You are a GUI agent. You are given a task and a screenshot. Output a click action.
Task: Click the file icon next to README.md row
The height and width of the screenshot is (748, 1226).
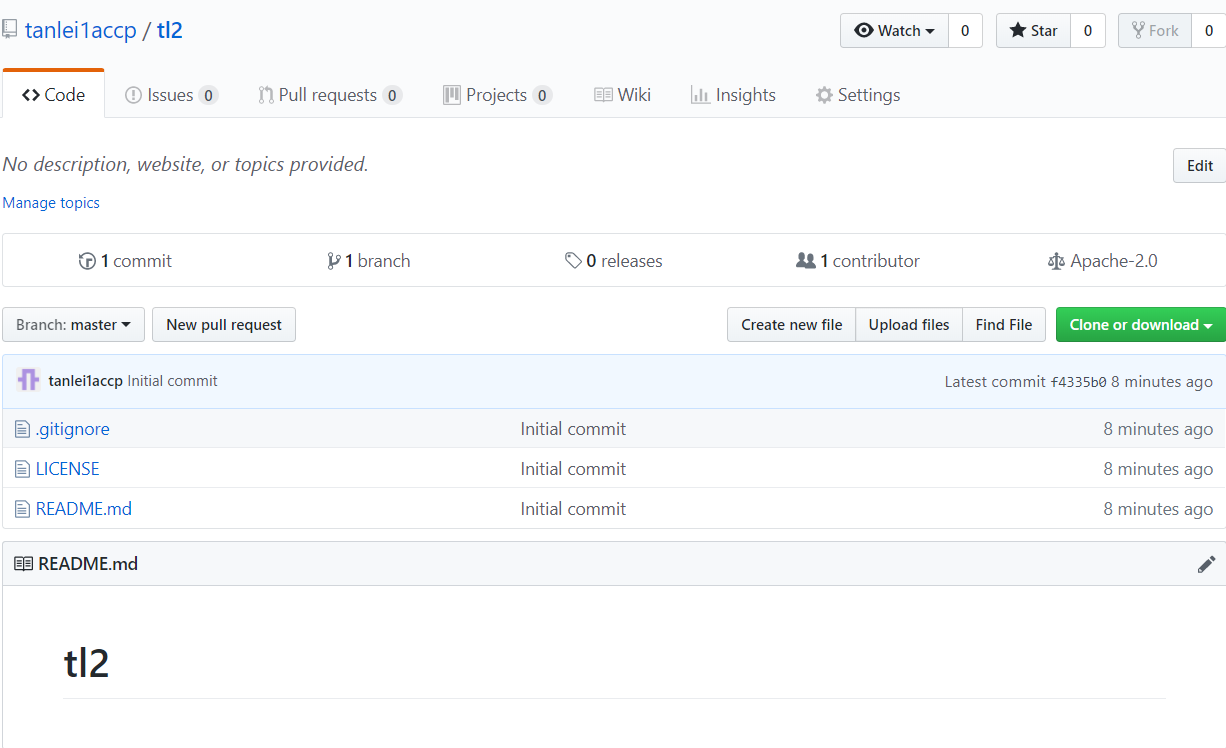click(x=22, y=509)
